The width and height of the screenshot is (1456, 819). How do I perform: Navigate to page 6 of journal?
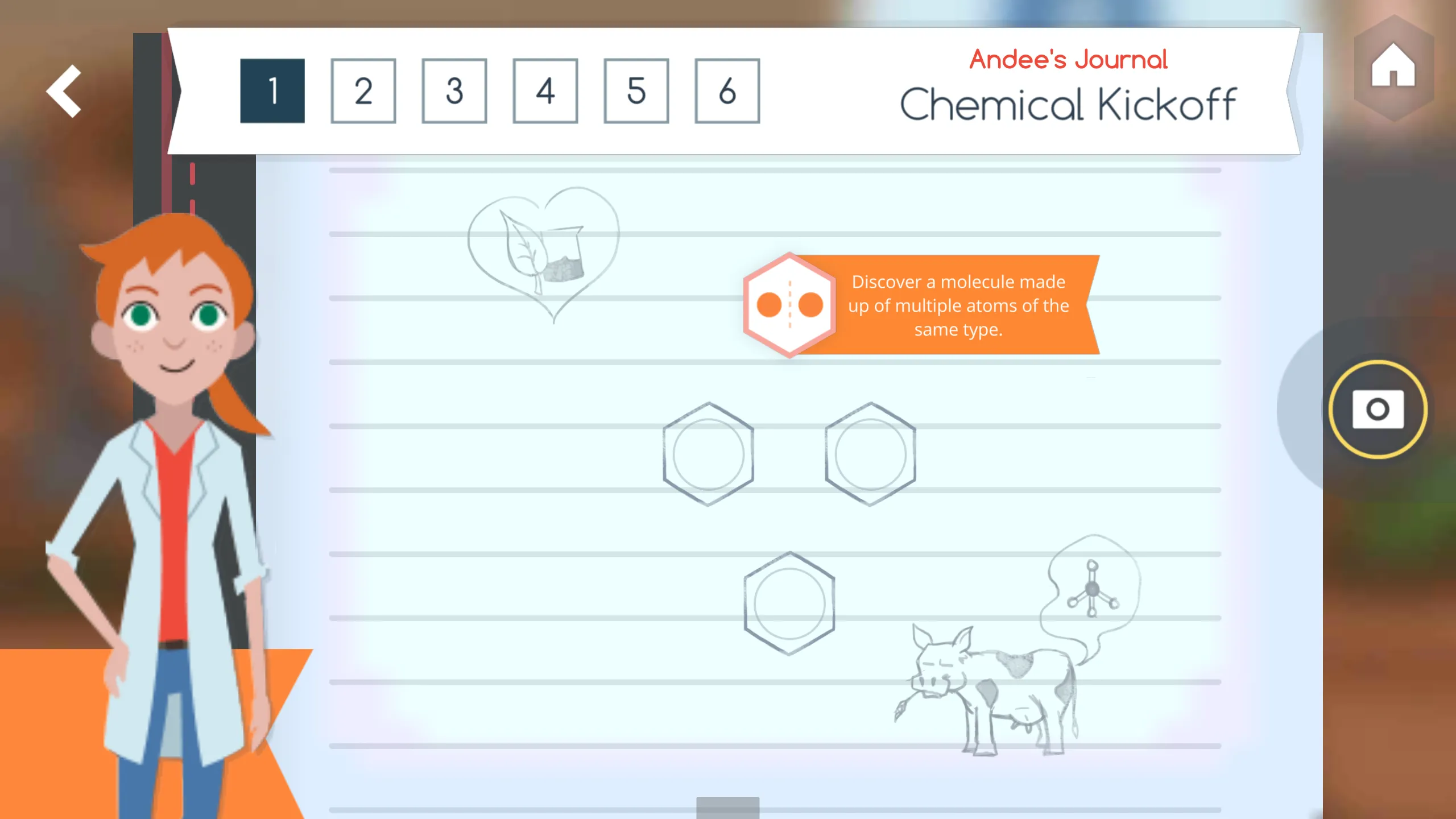point(727,91)
